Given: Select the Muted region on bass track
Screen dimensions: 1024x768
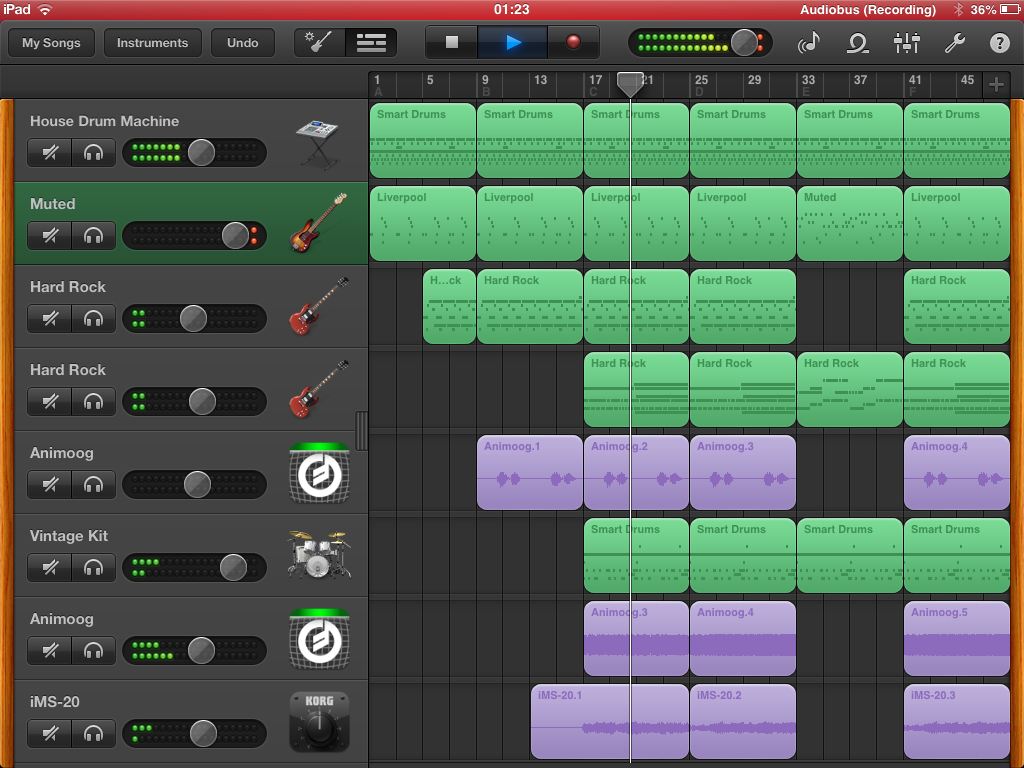Looking at the screenshot, I should coord(850,223).
